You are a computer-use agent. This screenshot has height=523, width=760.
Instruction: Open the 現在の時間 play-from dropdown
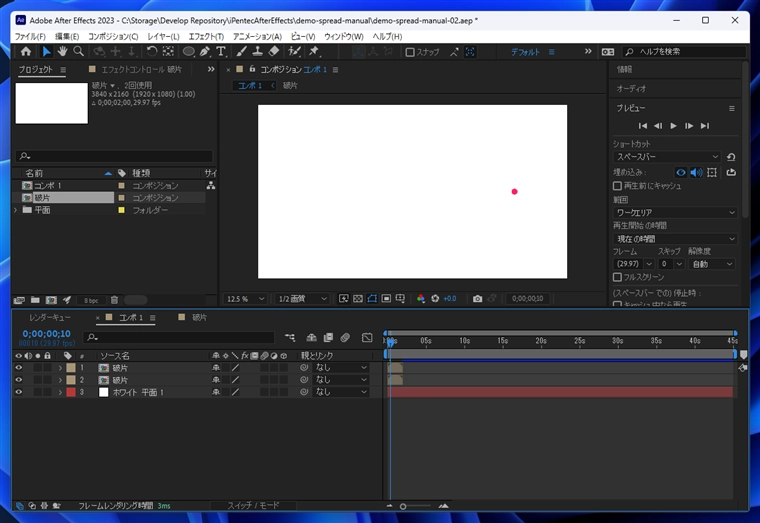click(675, 239)
